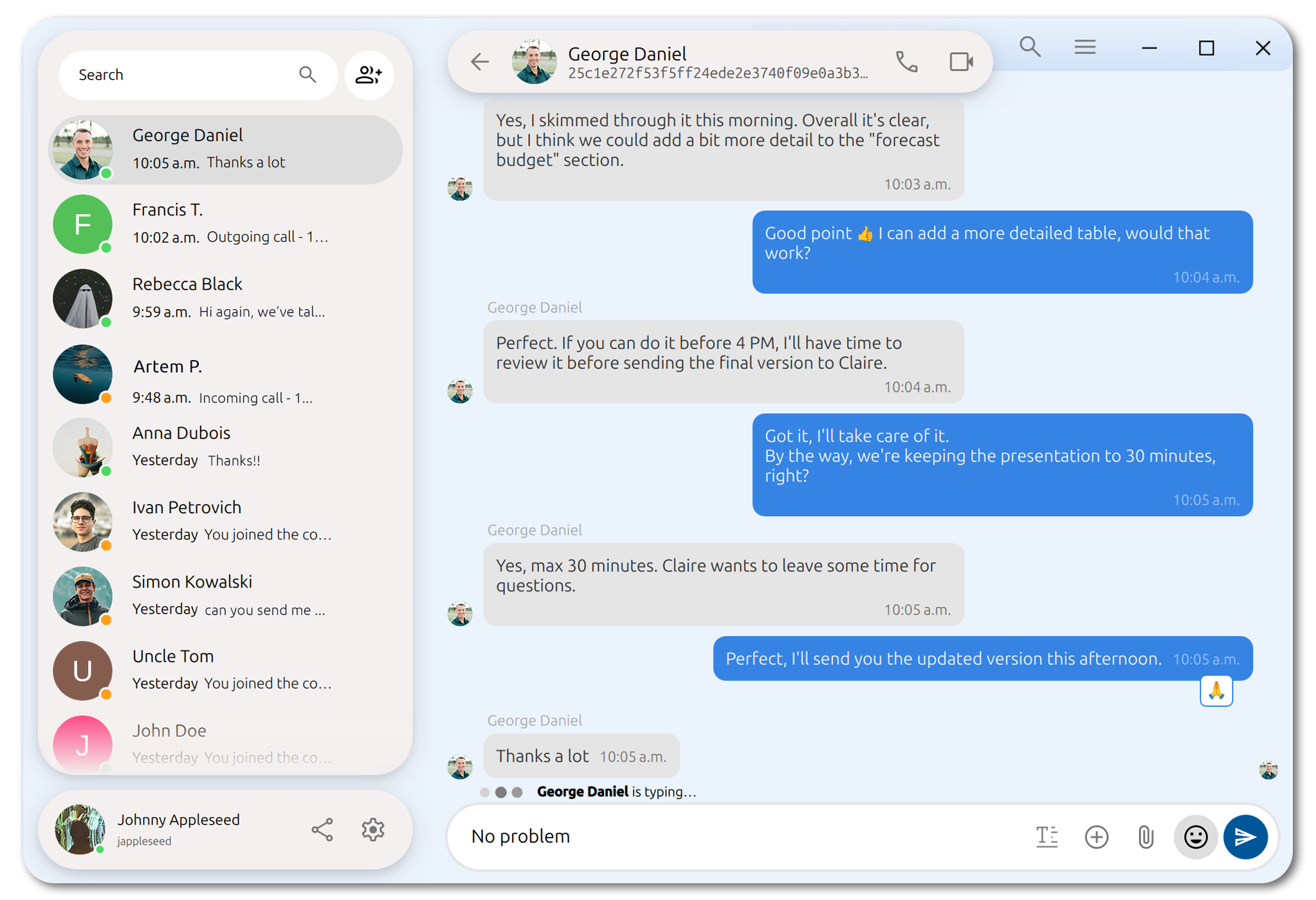
Task: Open the share account icon
Action: pos(322,829)
